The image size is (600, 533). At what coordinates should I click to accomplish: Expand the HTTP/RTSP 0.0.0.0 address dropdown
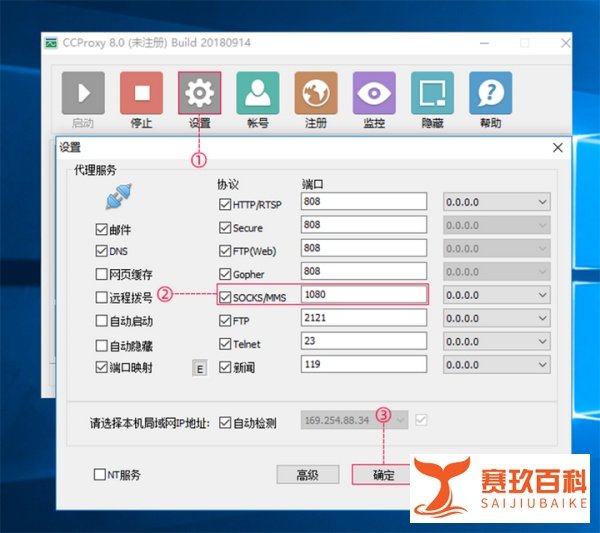(497, 202)
